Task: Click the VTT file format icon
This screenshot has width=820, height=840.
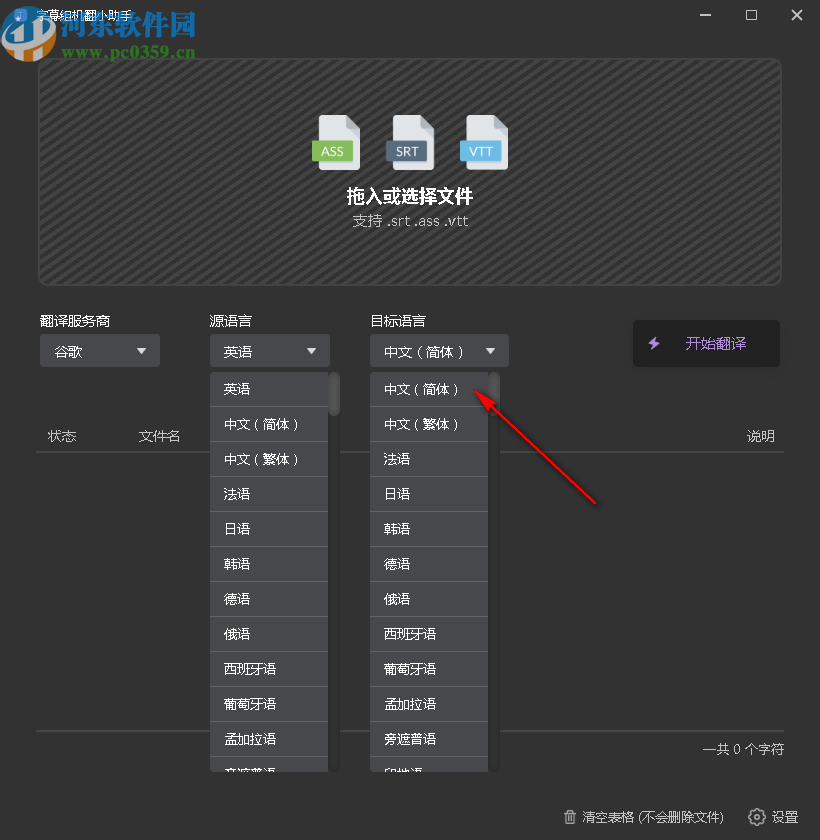Action: (483, 140)
